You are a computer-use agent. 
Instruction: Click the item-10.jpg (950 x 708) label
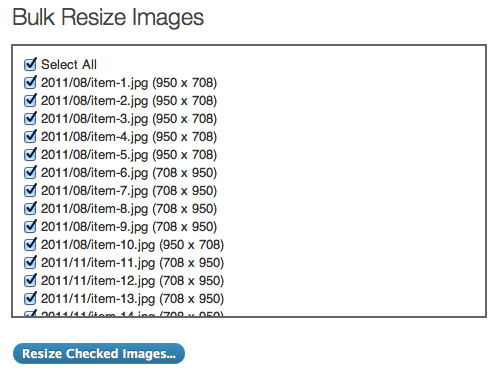coord(132,245)
